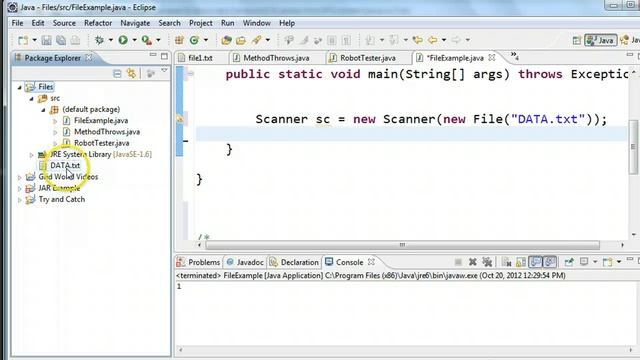Open the Source menu

64,23
